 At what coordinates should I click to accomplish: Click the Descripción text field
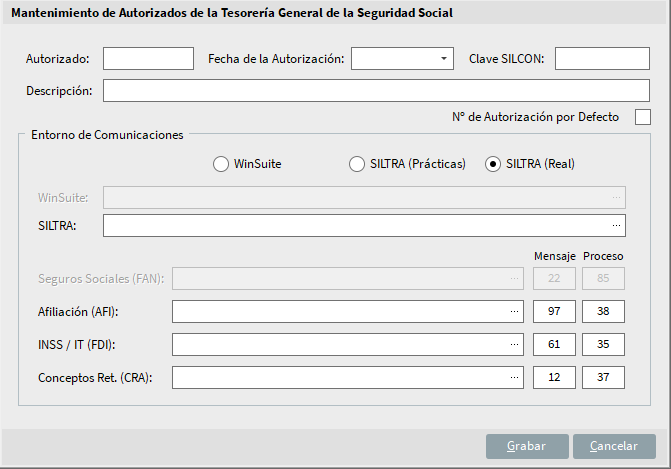(x=376, y=90)
